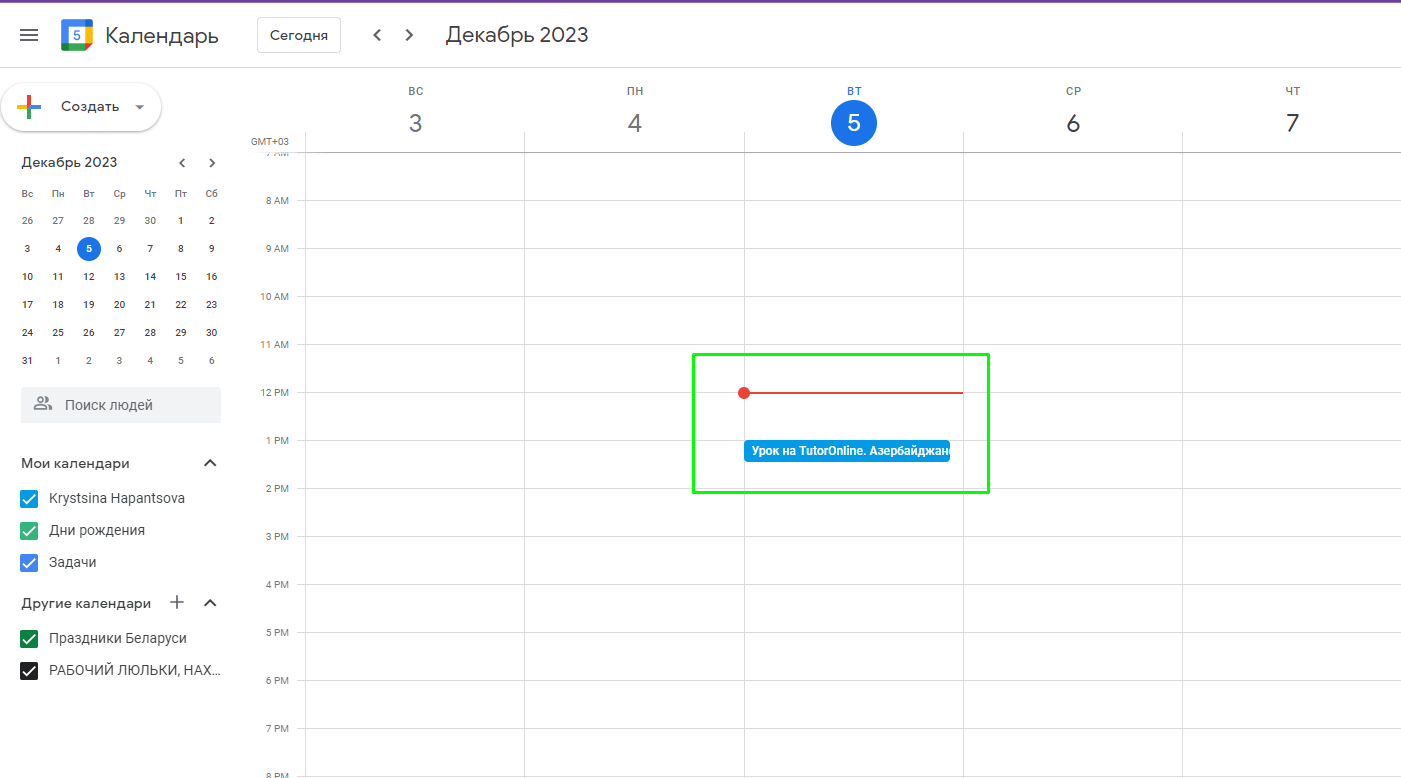Click the Дни рождения calendar name

click(97, 530)
